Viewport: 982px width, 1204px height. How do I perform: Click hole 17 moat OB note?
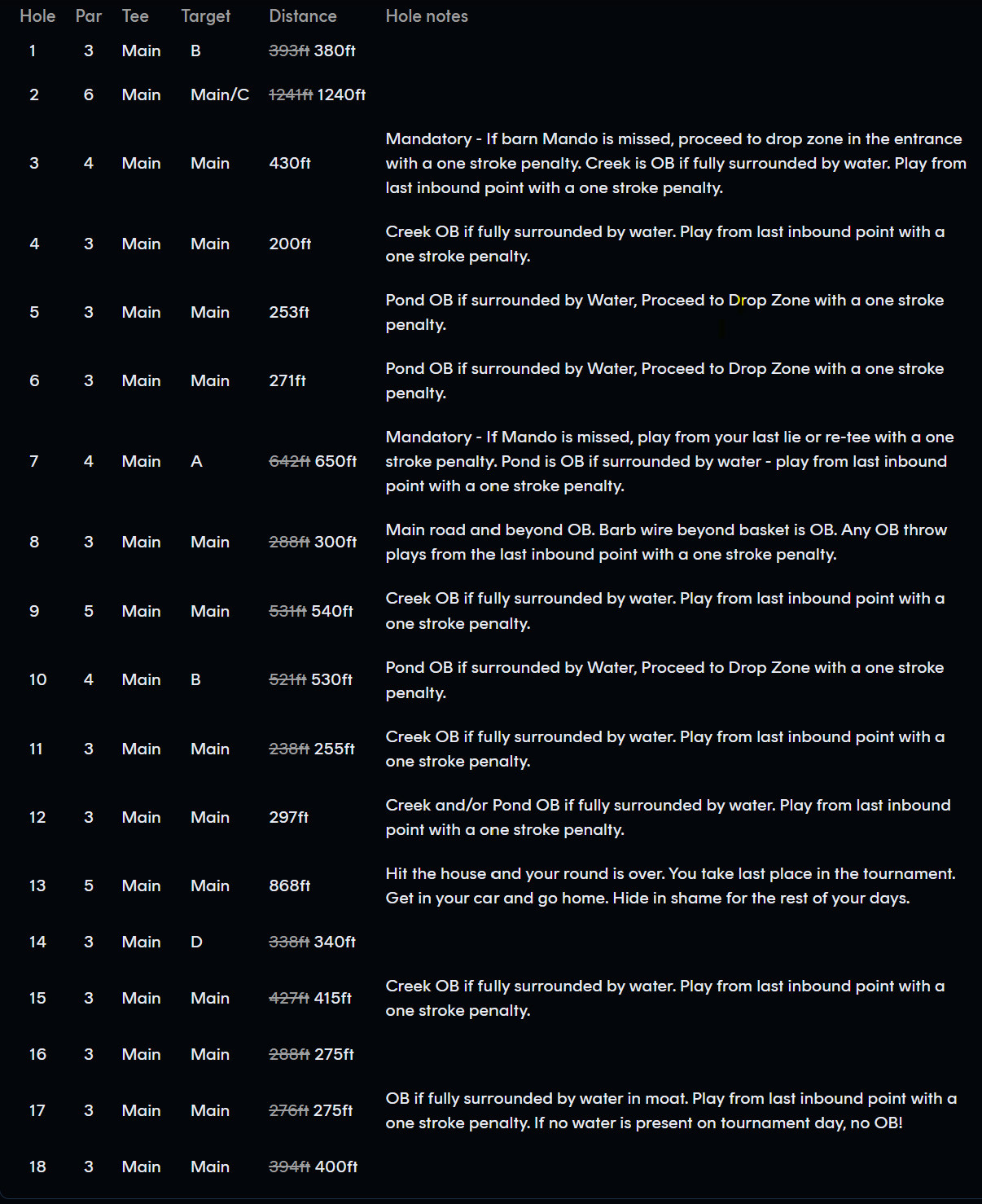point(671,1110)
